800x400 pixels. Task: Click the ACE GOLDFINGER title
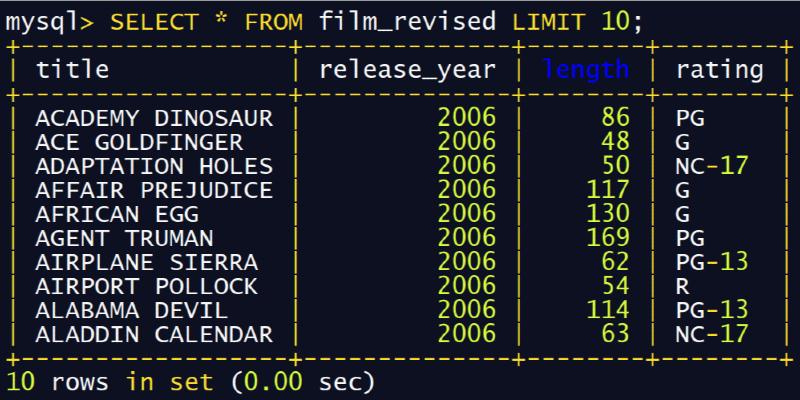[139, 142]
